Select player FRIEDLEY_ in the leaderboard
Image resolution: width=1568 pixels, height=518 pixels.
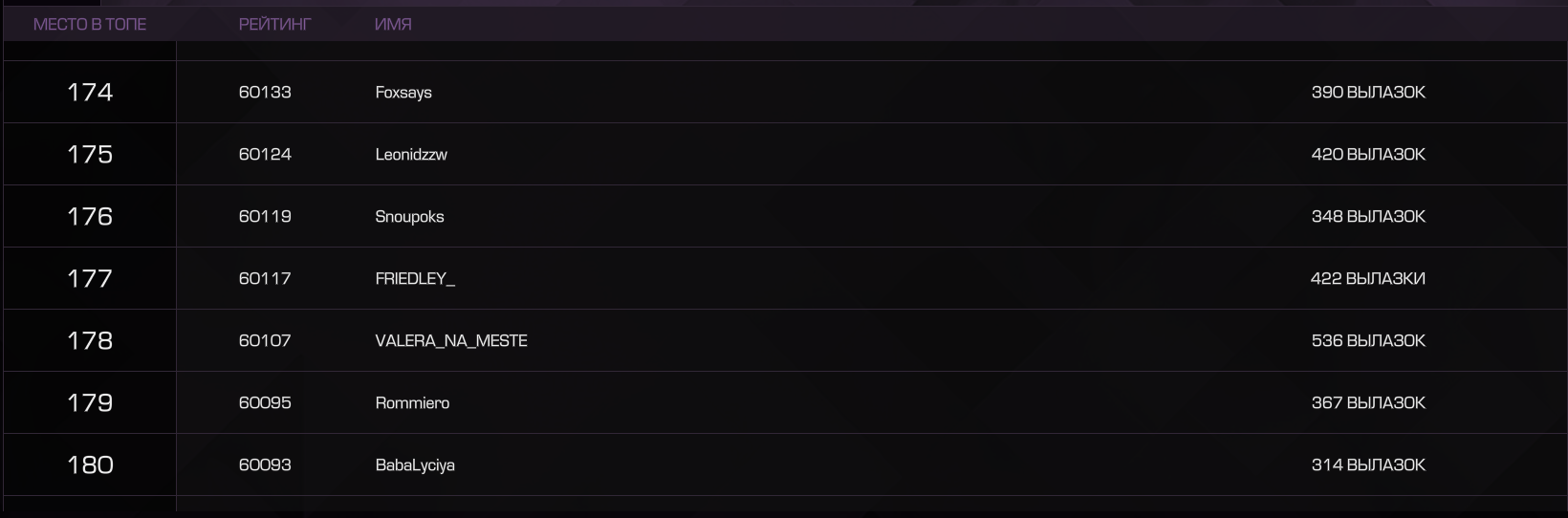click(x=415, y=279)
